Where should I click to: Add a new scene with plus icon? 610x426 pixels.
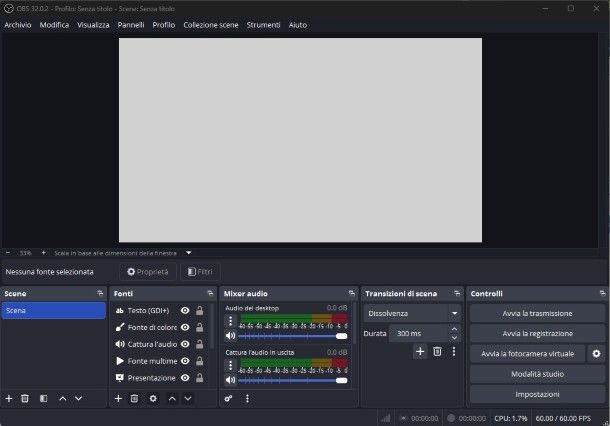click(x=9, y=398)
